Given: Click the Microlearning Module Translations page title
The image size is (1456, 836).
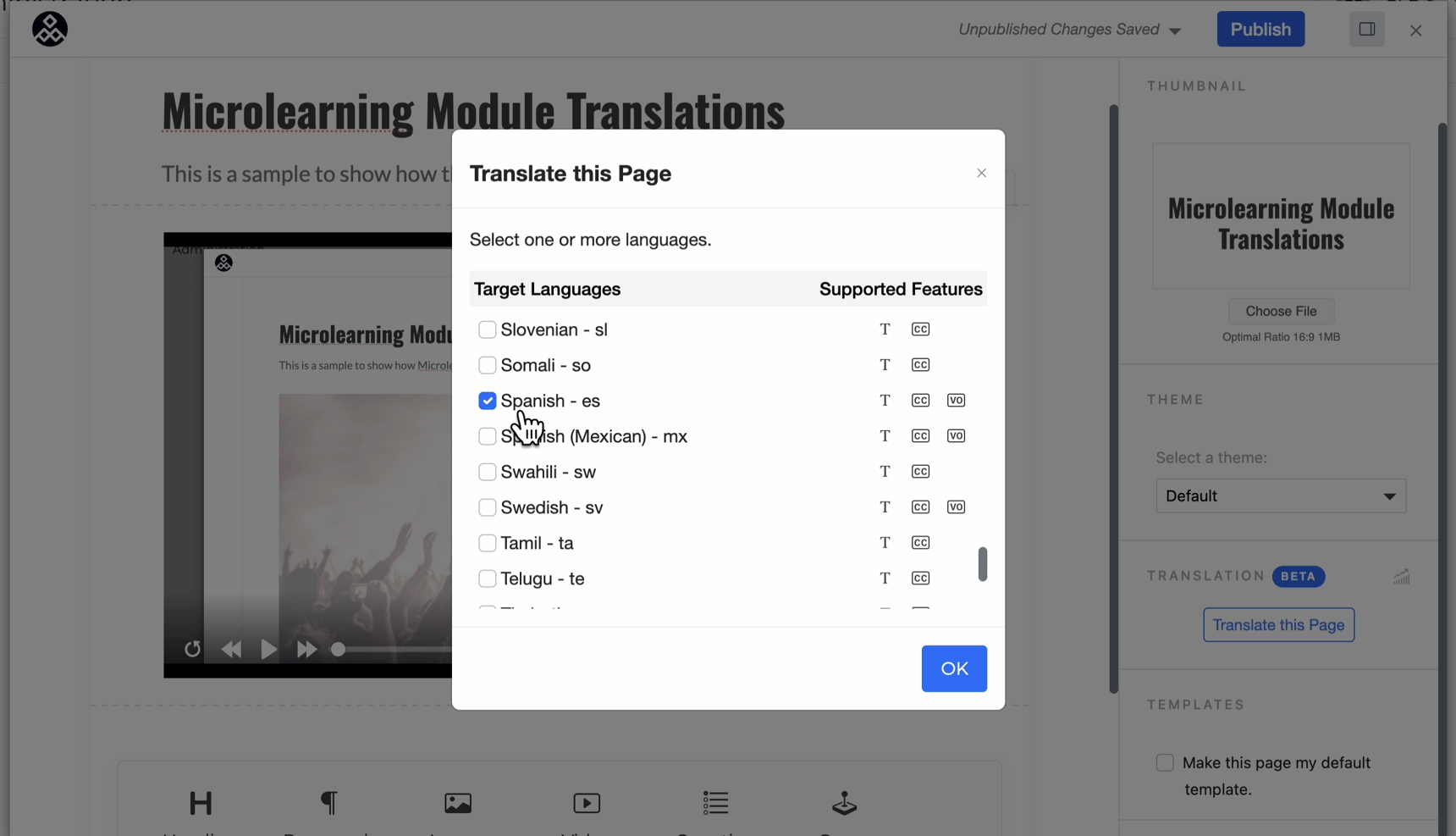Looking at the screenshot, I should (473, 111).
